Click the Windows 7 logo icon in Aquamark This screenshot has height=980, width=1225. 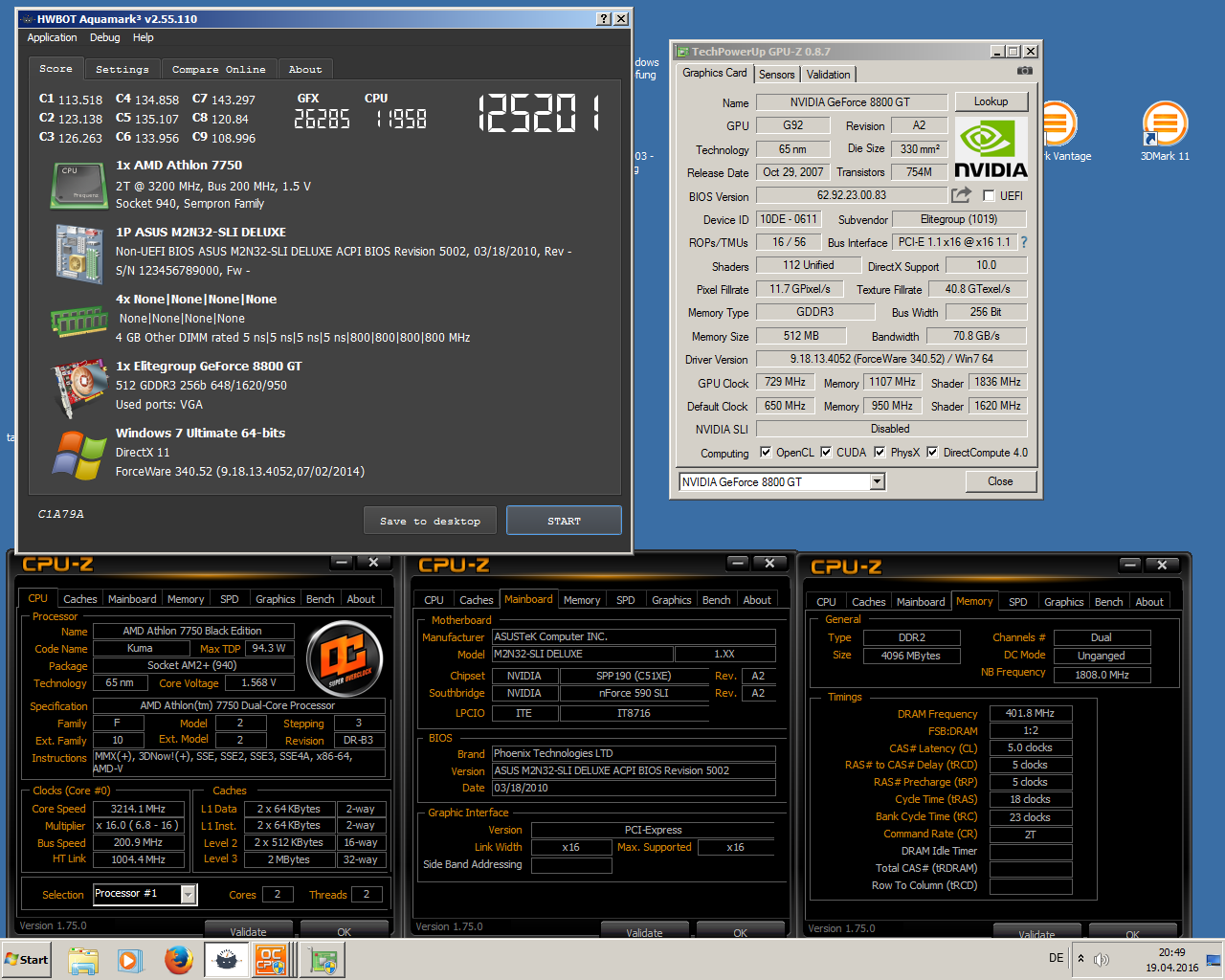coord(78,455)
